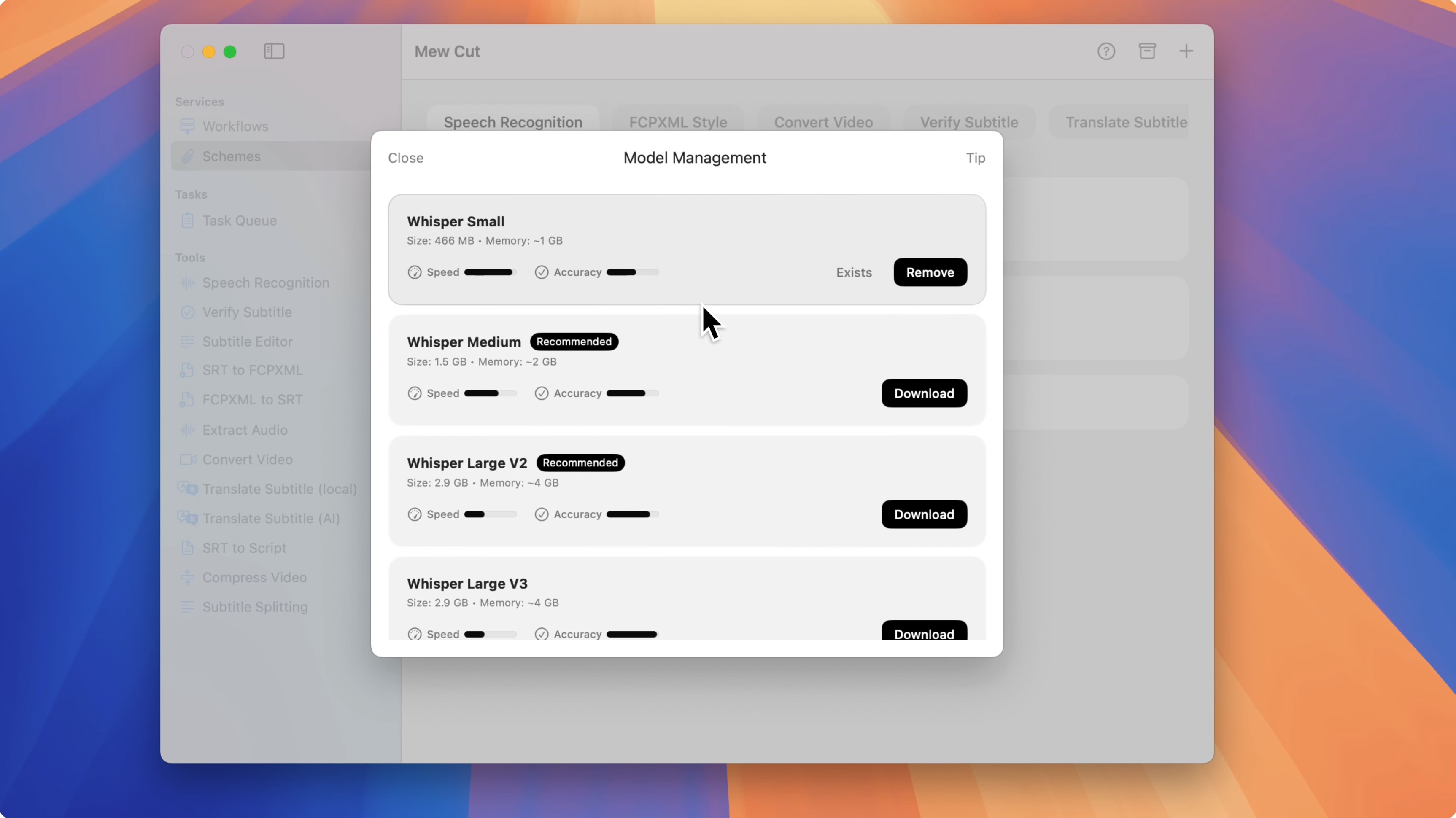Viewport: 1456px width, 818px height.
Task: Open the Schemes section
Action: (x=232, y=156)
